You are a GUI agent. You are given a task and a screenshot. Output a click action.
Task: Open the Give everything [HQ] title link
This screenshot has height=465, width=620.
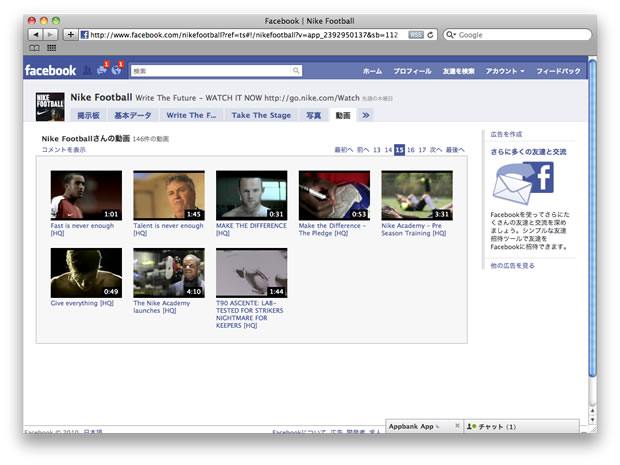click(x=82, y=303)
